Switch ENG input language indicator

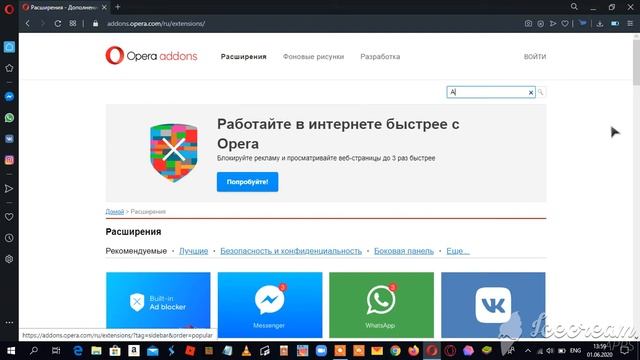[x=575, y=351]
